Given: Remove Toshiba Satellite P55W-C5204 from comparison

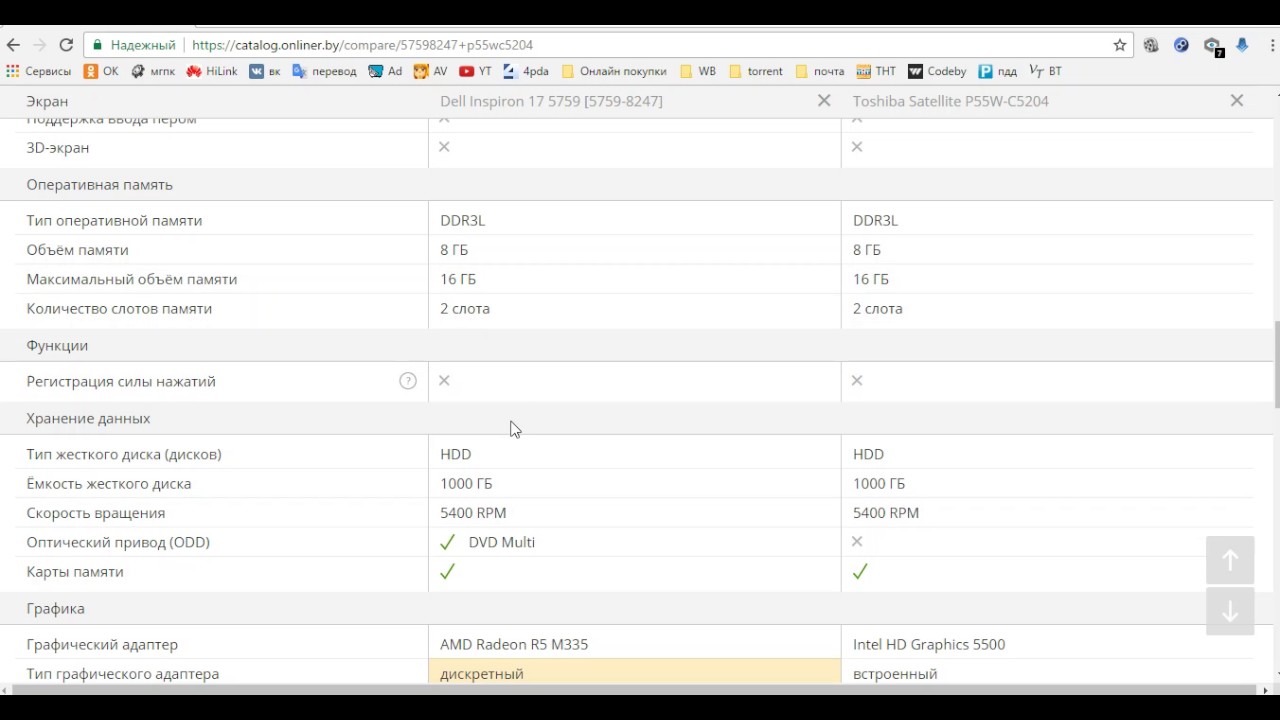Looking at the screenshot, I should click(x=1237, y=100).
